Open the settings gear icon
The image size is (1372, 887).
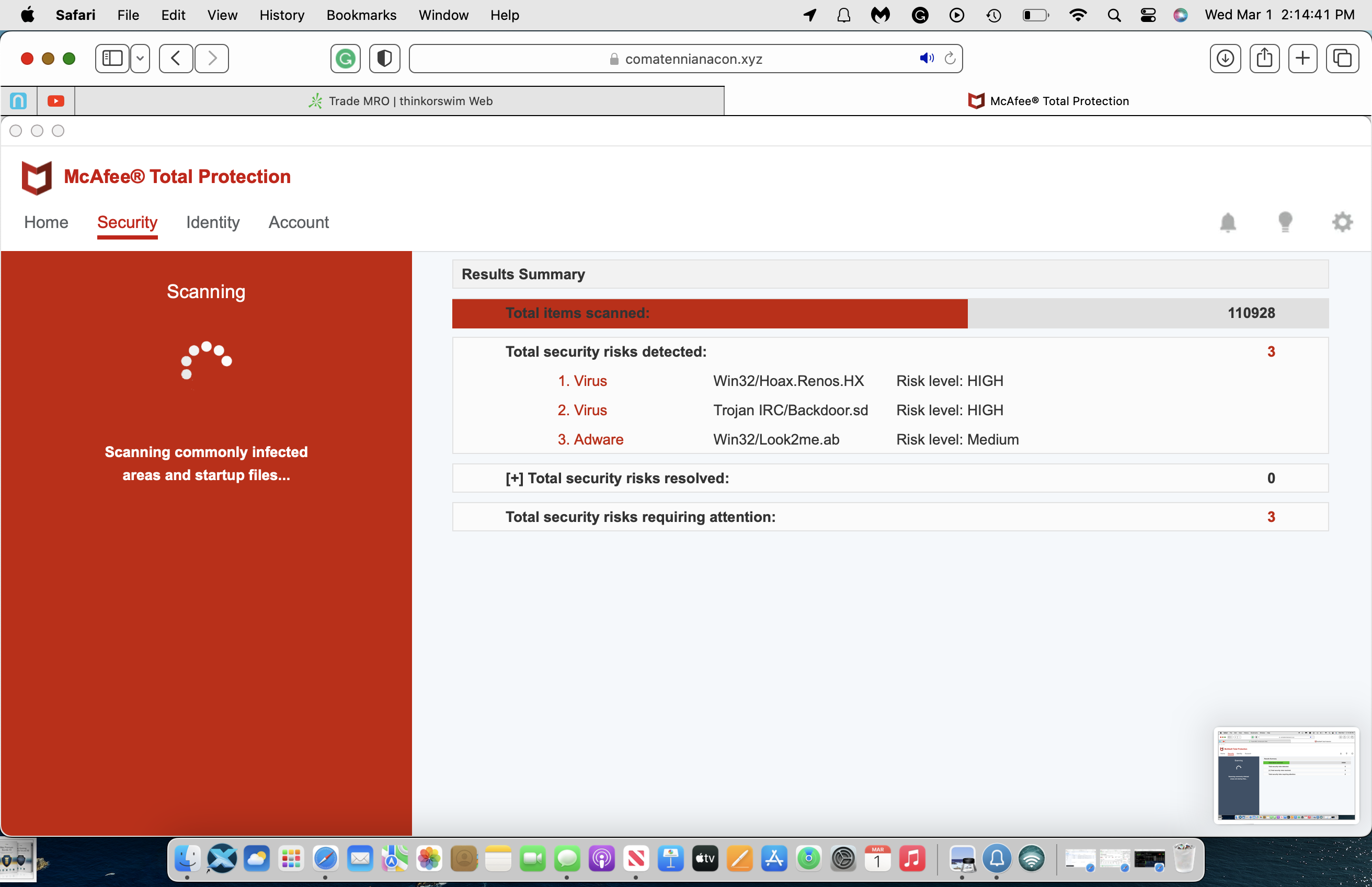pos(1342,222)
